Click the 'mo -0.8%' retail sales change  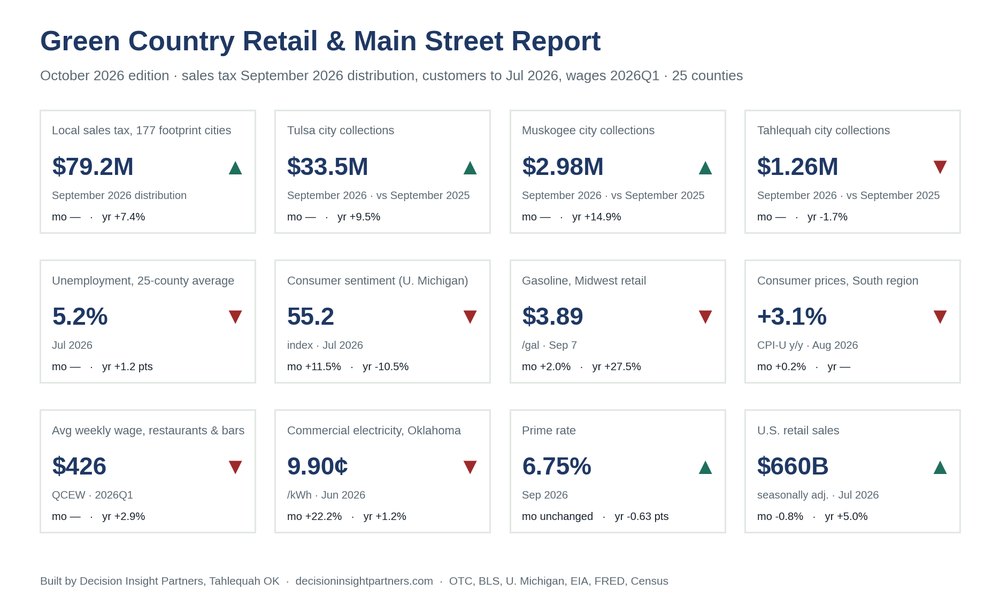coord(780,516)
